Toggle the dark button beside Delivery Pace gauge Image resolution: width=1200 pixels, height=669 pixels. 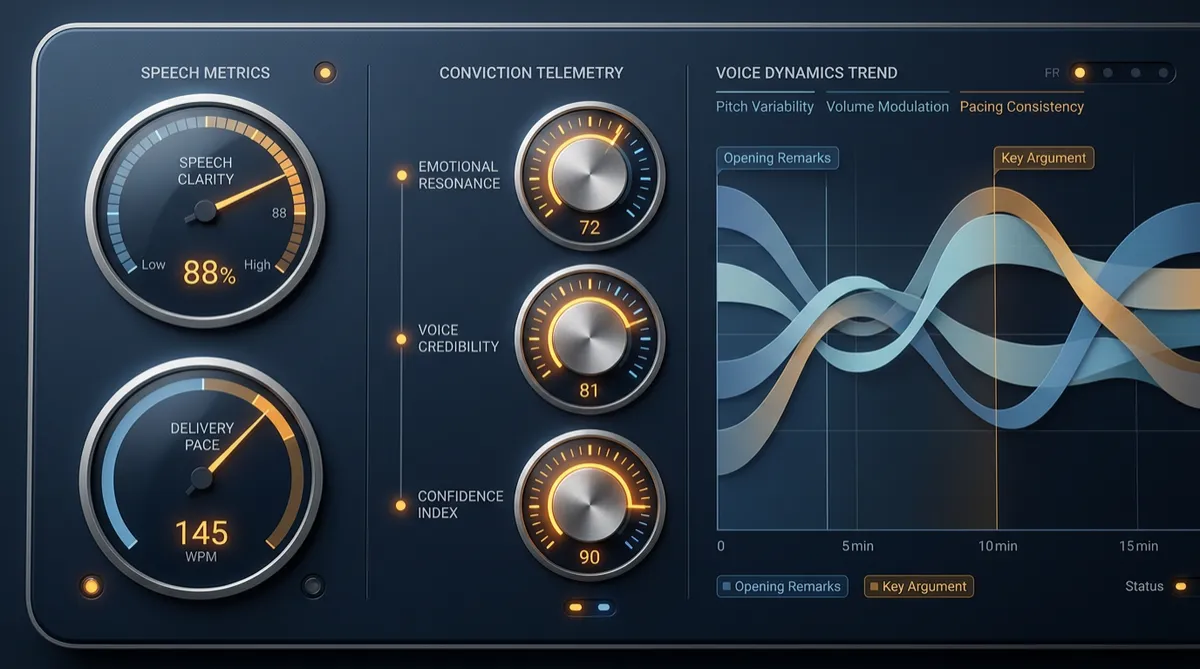point(313,585)
